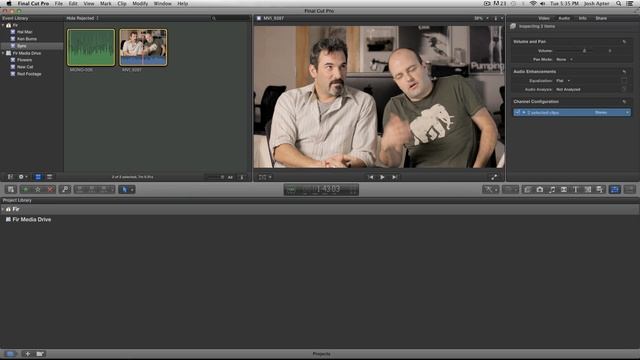This screenshot has width=640, height=360.
Task: Open the Hide Rejected filter dropdown
Action: tap(82, 18)
